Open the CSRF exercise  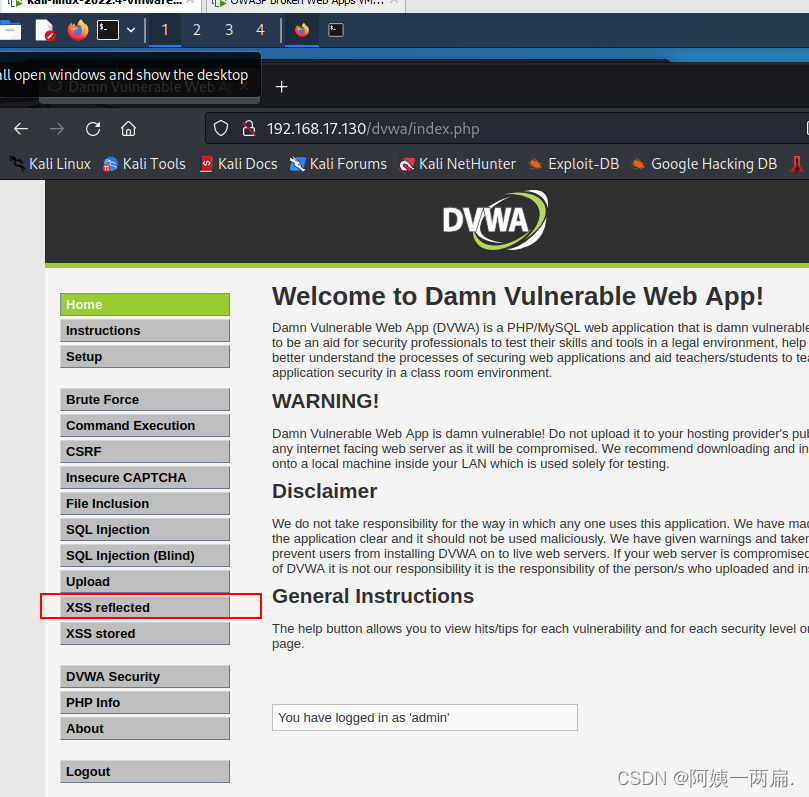coord(145,451)
